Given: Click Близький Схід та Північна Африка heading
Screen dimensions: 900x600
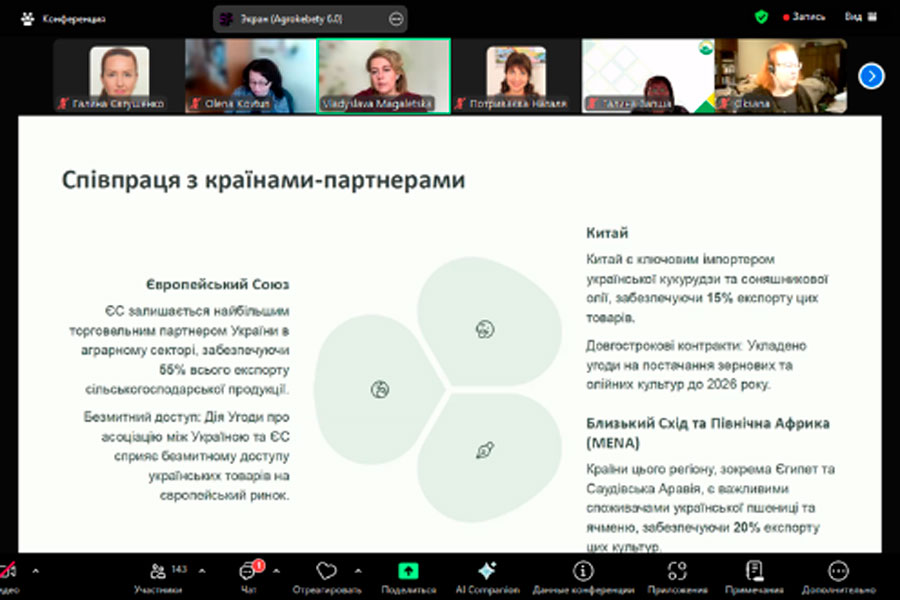Looking at the screenshot, I should (x=708, y=433).
